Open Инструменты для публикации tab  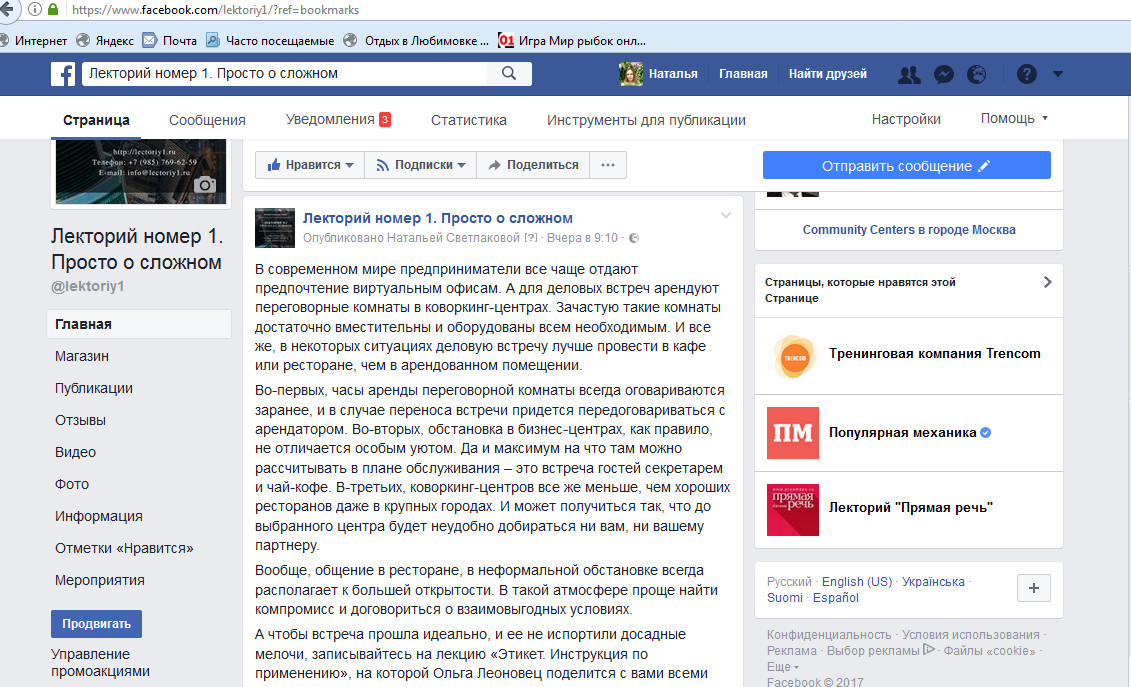[x=646, y=120]
